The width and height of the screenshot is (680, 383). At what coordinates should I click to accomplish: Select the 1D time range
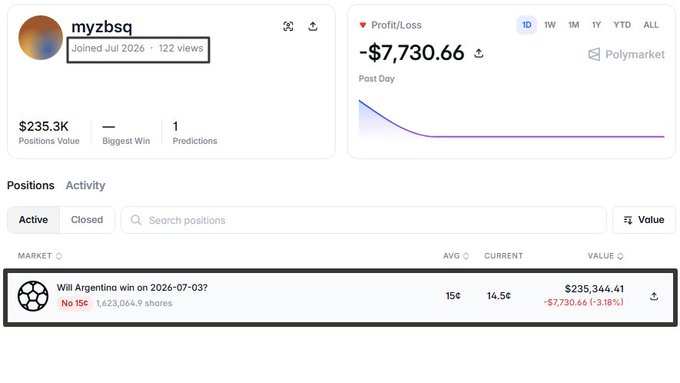pyautogui.click(x=526, y=25)
